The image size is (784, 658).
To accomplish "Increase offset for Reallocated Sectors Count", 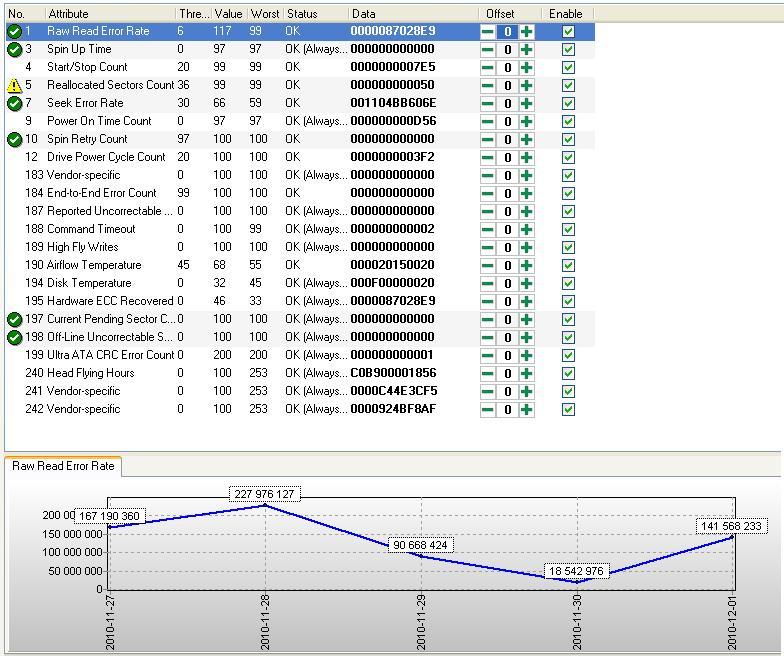I will (x=526, y=86).
